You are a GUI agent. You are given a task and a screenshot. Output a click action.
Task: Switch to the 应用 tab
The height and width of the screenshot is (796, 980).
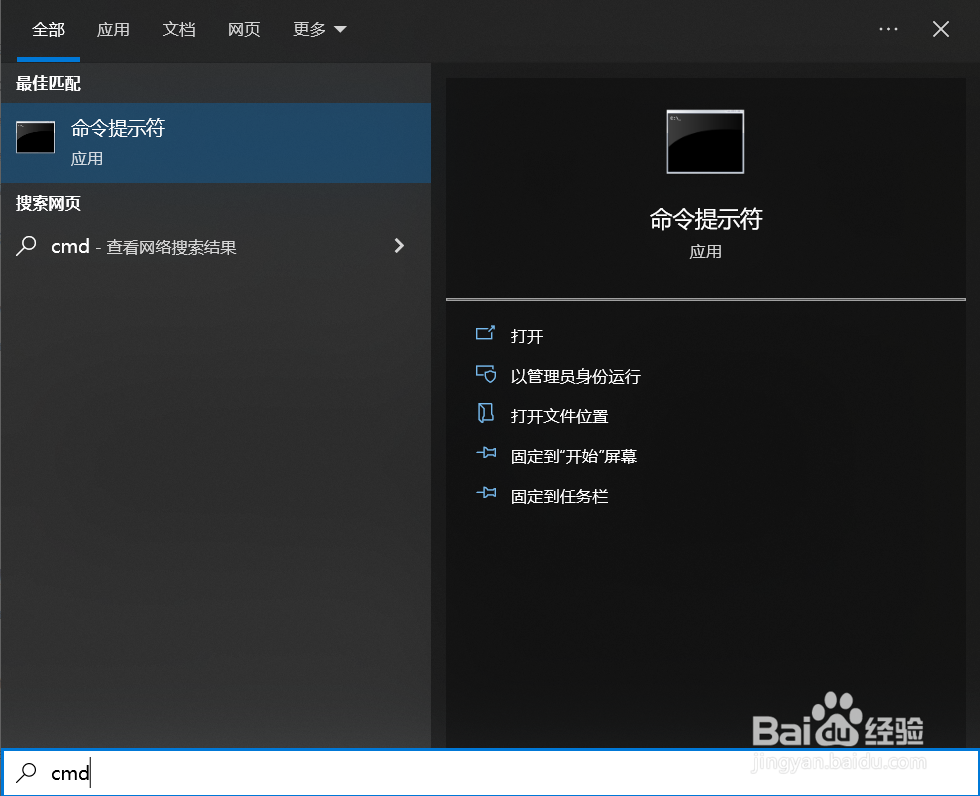[x=113, y=30]
